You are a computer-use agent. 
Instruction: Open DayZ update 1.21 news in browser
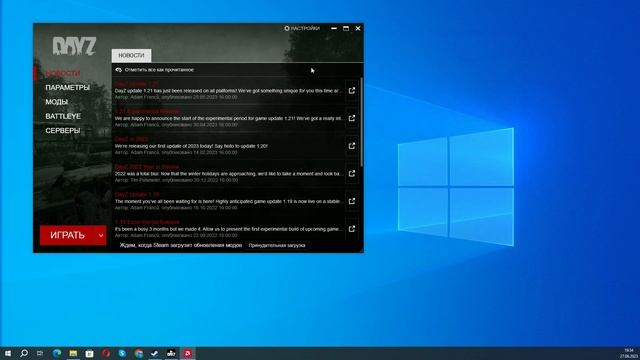[352, 91]
